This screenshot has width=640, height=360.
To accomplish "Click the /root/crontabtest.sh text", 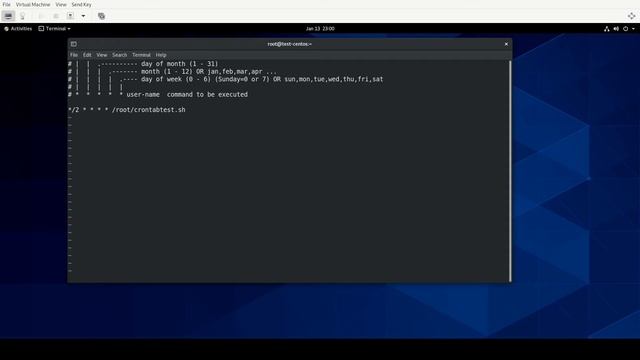I will tap(149, 110).
